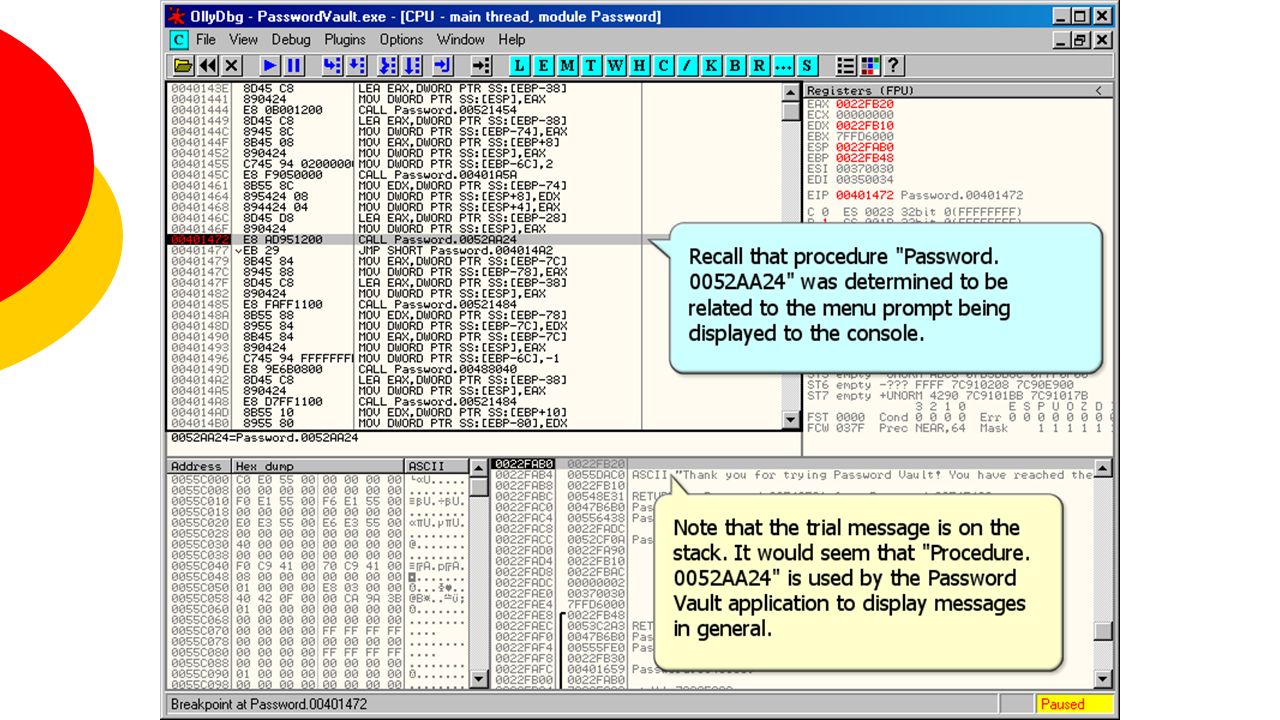1280x720 pixels.
Task: Click the Trace into toolbar icon
Action: click(388, 66)
